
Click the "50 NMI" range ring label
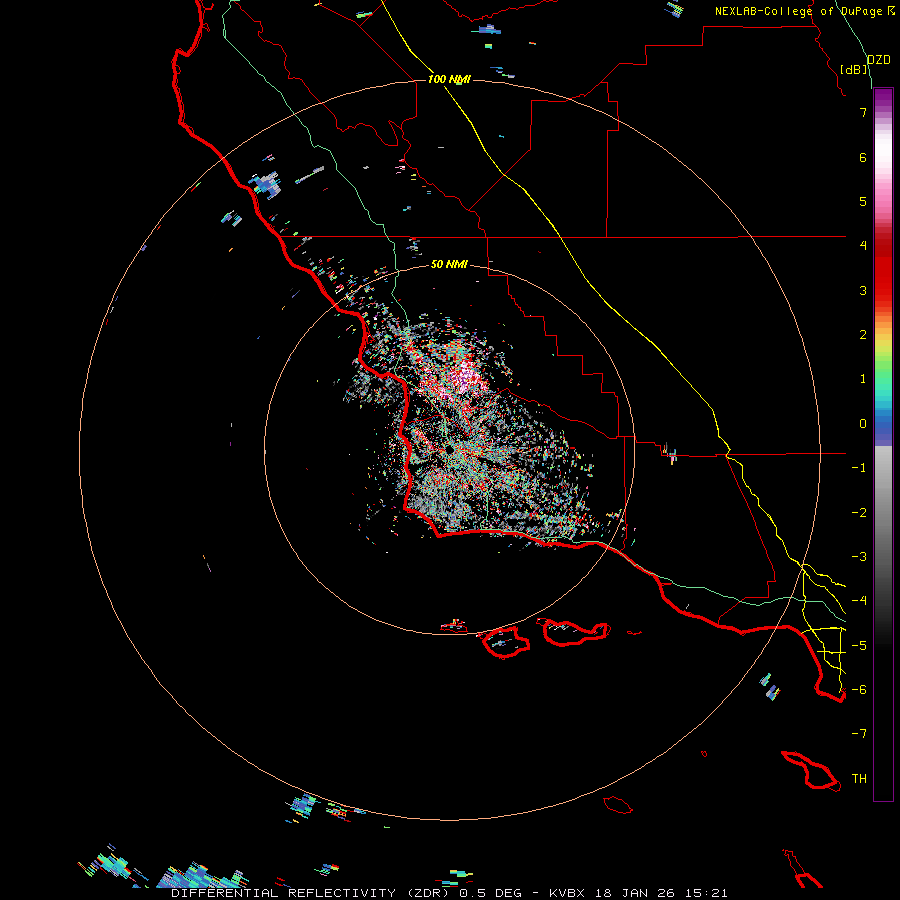pos(449,264)
